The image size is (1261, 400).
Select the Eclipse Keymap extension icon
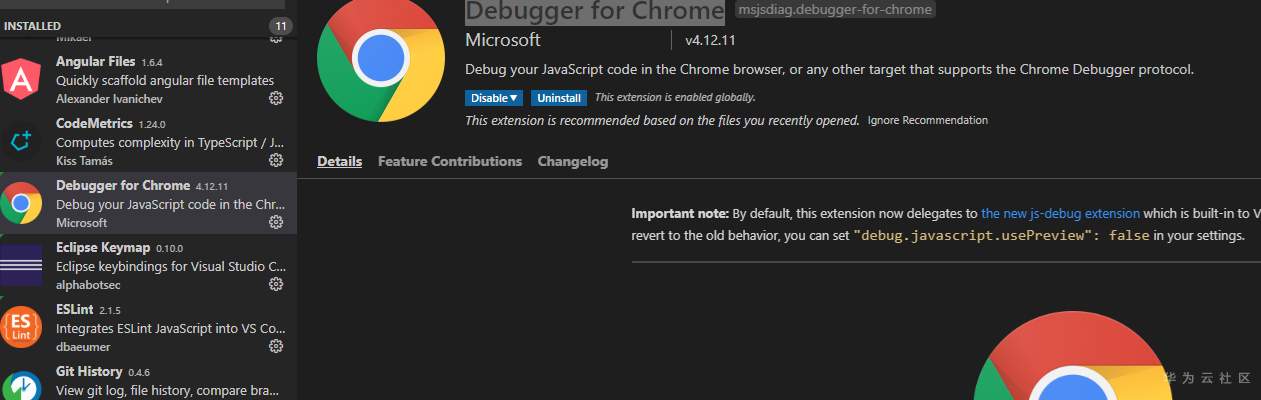[x=21, y=265]
